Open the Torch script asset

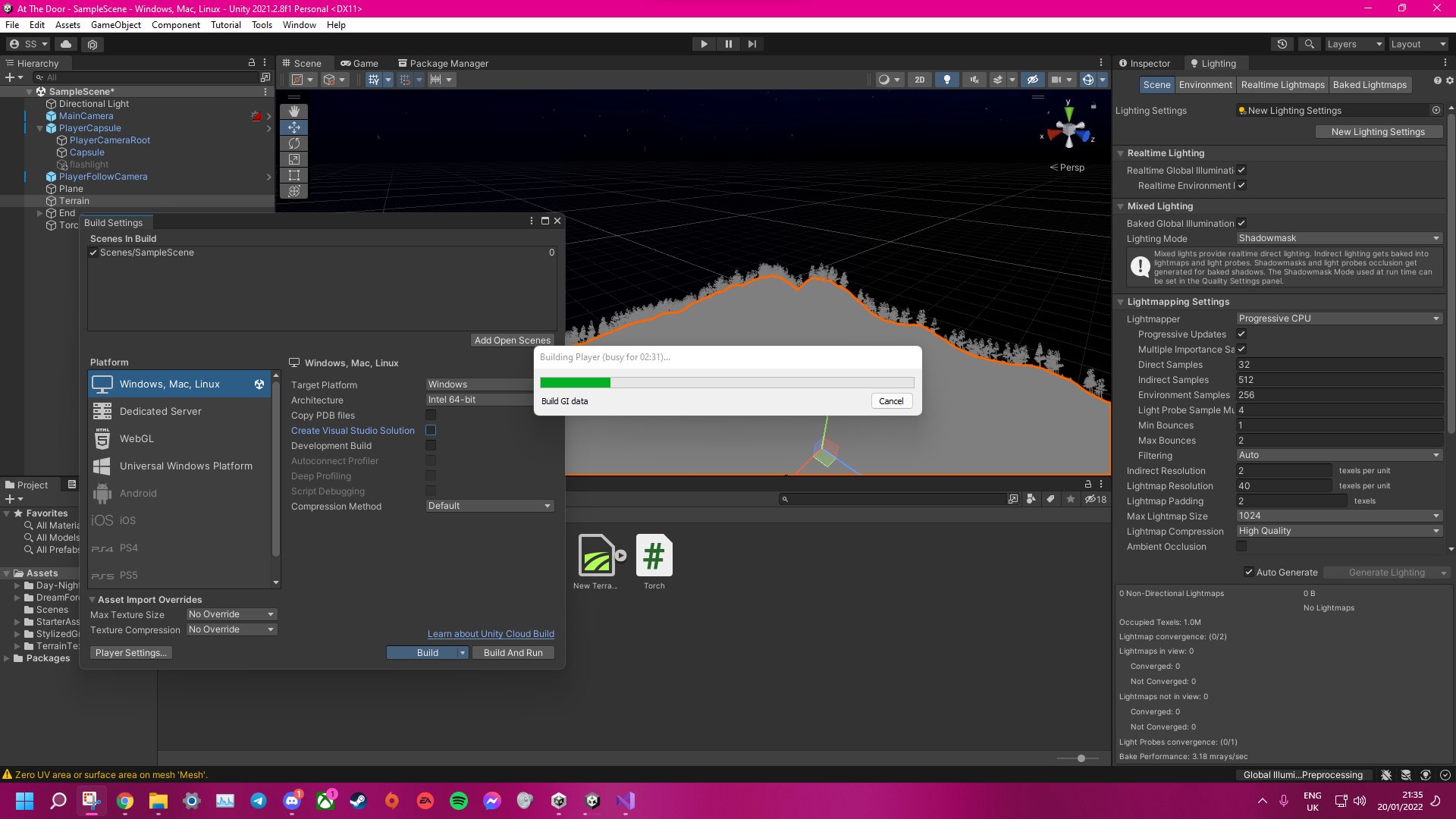654,556
